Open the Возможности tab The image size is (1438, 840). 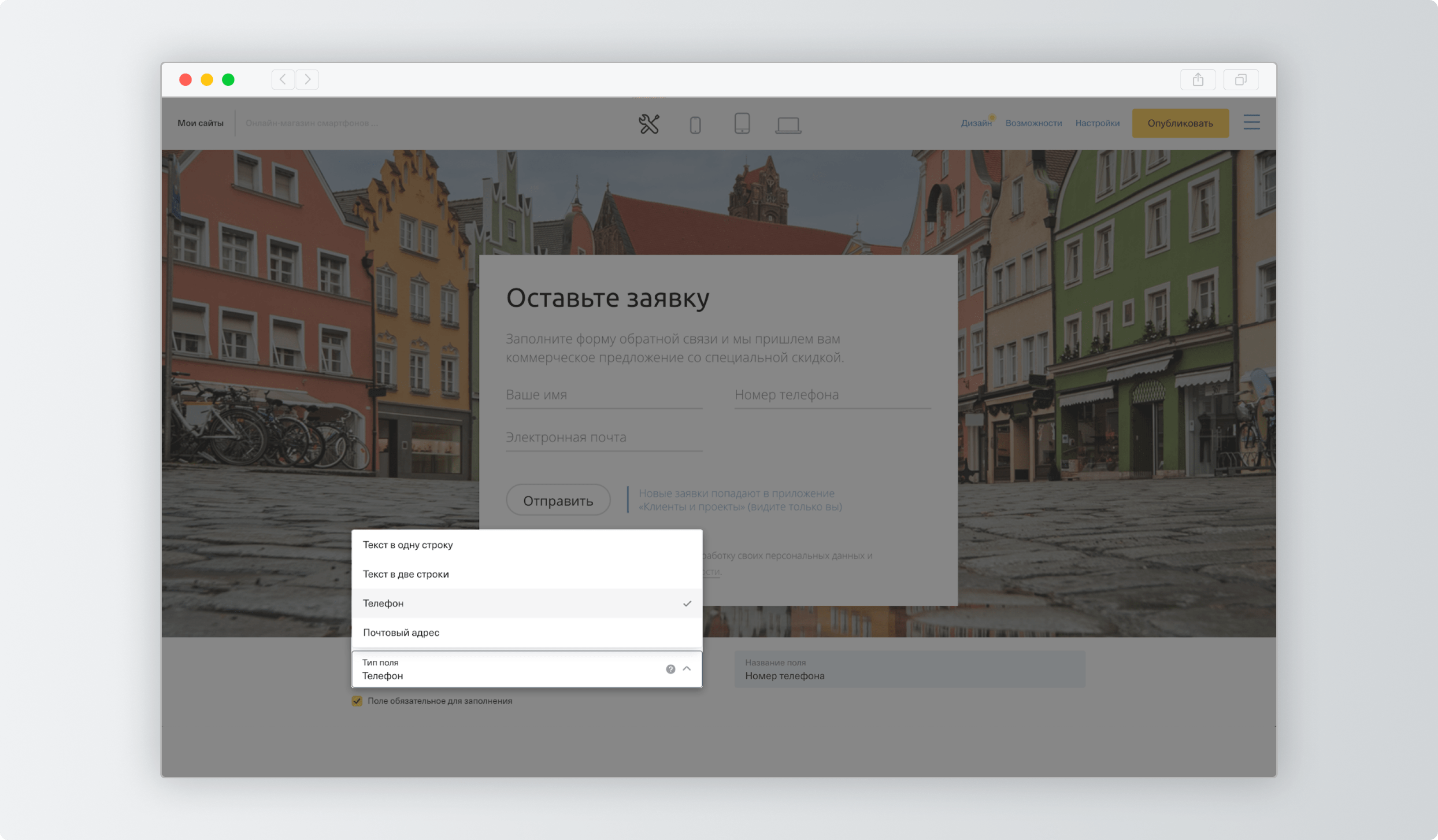pyautogui.click(x=1034, y=123)
